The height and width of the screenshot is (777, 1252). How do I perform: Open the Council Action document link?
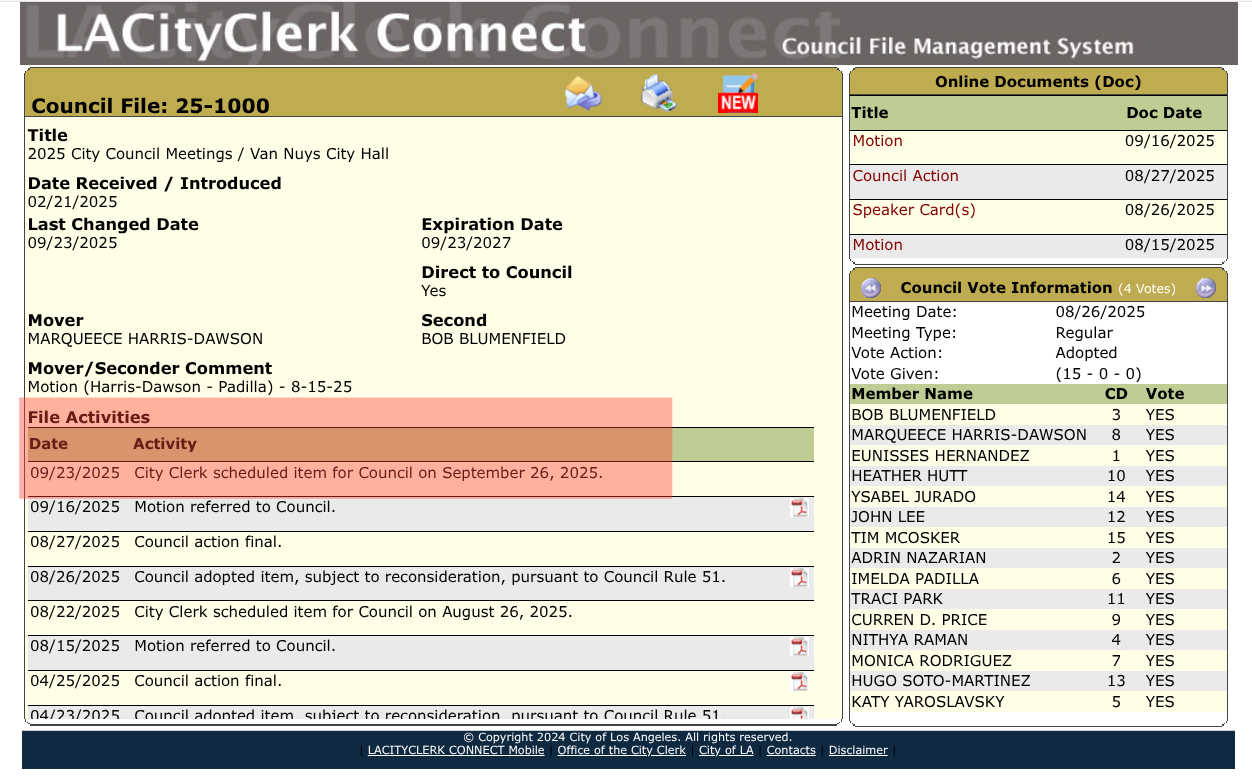point(905,176)
